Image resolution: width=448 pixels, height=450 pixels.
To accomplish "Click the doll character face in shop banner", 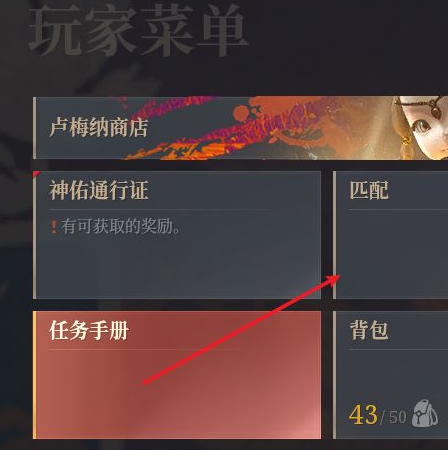I will [425, 128].
